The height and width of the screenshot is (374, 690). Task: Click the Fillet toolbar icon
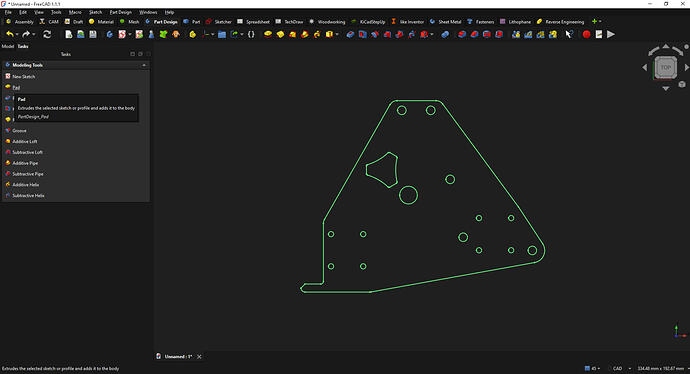coord(462,34)
